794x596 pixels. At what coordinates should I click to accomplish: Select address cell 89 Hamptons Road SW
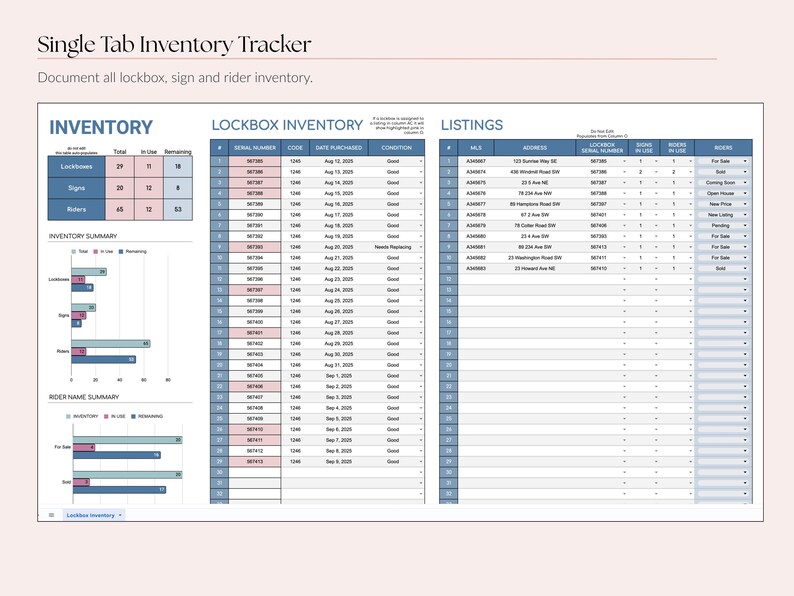pyautogui.click(x=535, y=204)
